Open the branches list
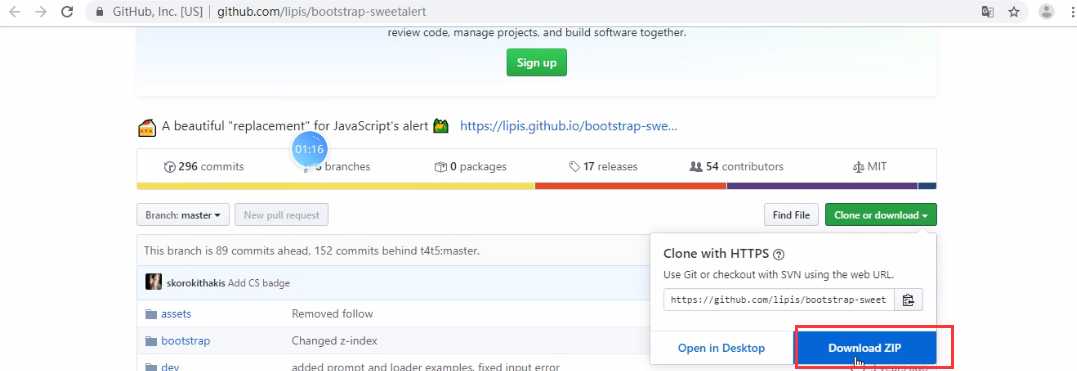 click(337, 166)
